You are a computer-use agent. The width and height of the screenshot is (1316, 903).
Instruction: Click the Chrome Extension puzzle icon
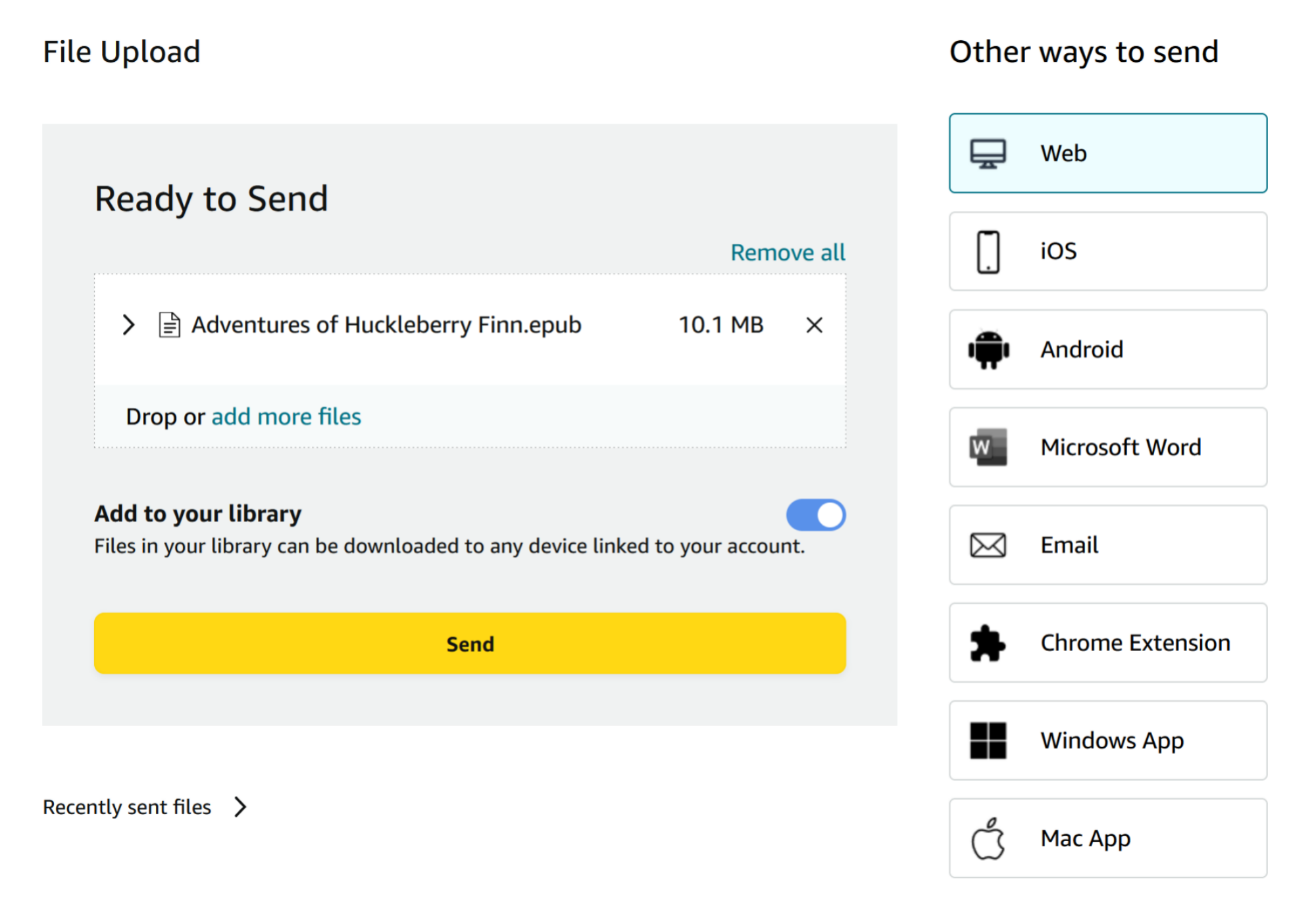click(x=988, y=643)
